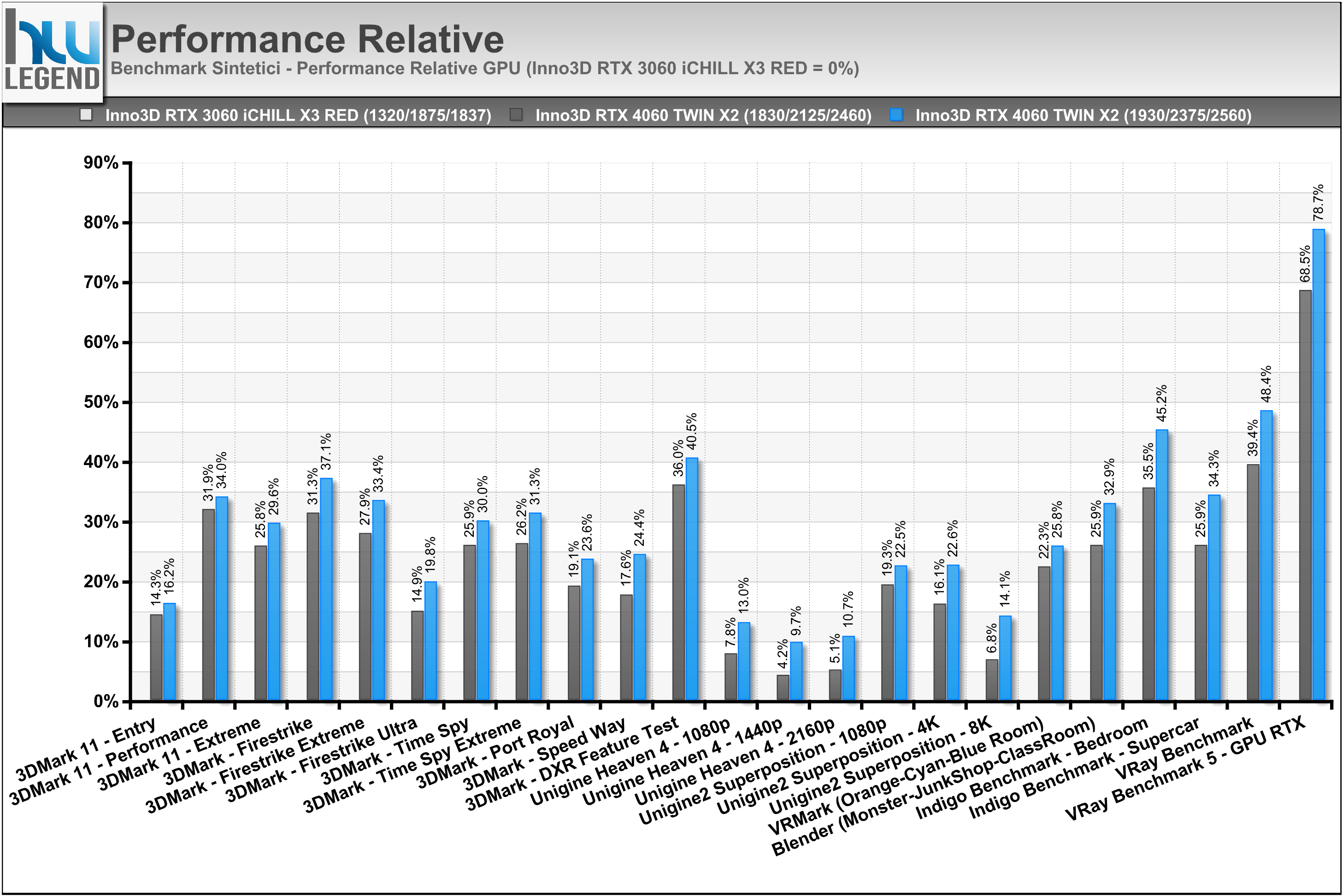Click the HW Legend logo

[x=53, y=53]
